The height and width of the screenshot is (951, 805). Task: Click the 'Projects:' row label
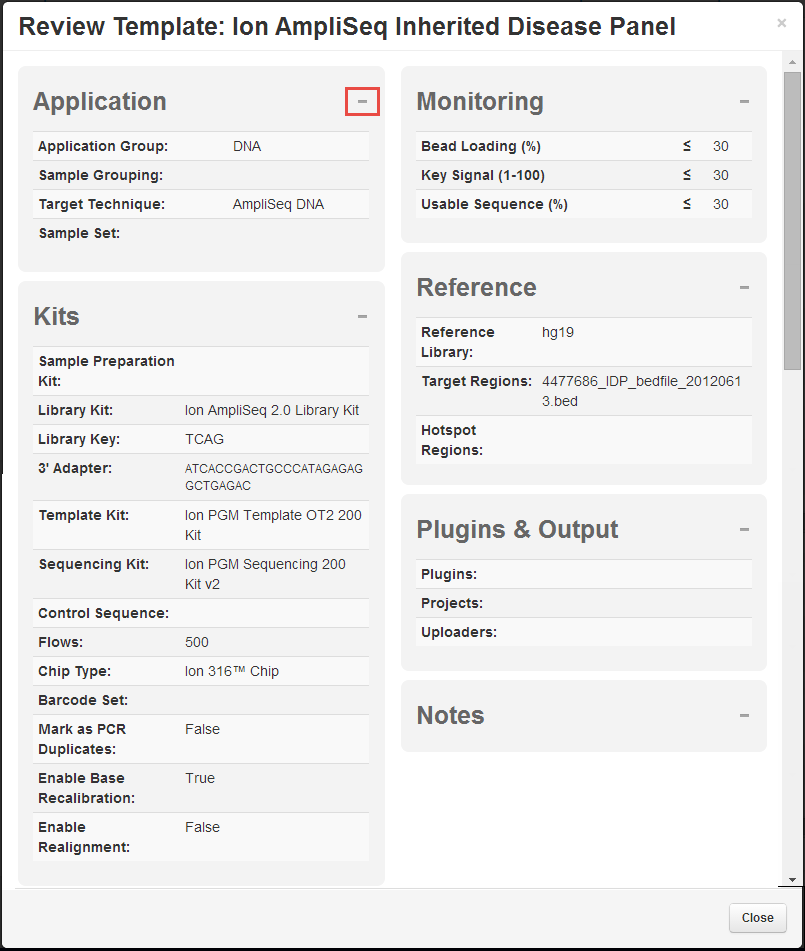click(452, 603)
